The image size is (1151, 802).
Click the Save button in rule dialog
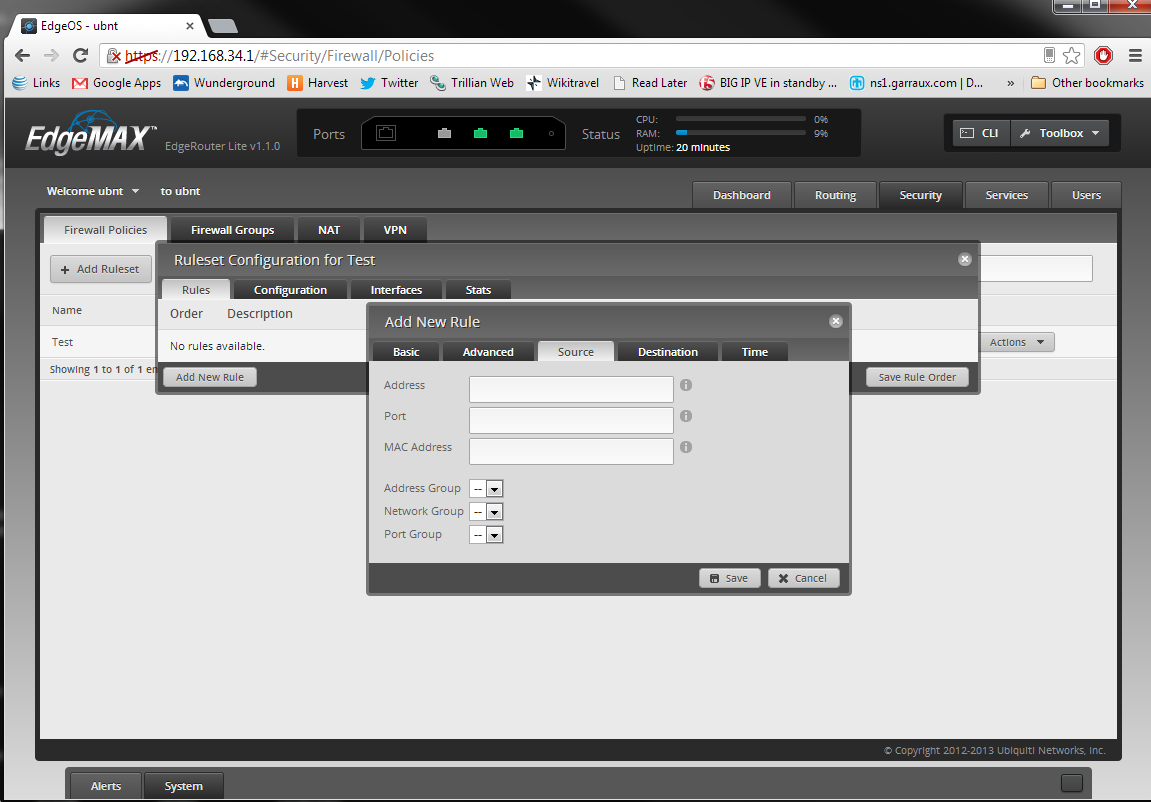[729, 578]
